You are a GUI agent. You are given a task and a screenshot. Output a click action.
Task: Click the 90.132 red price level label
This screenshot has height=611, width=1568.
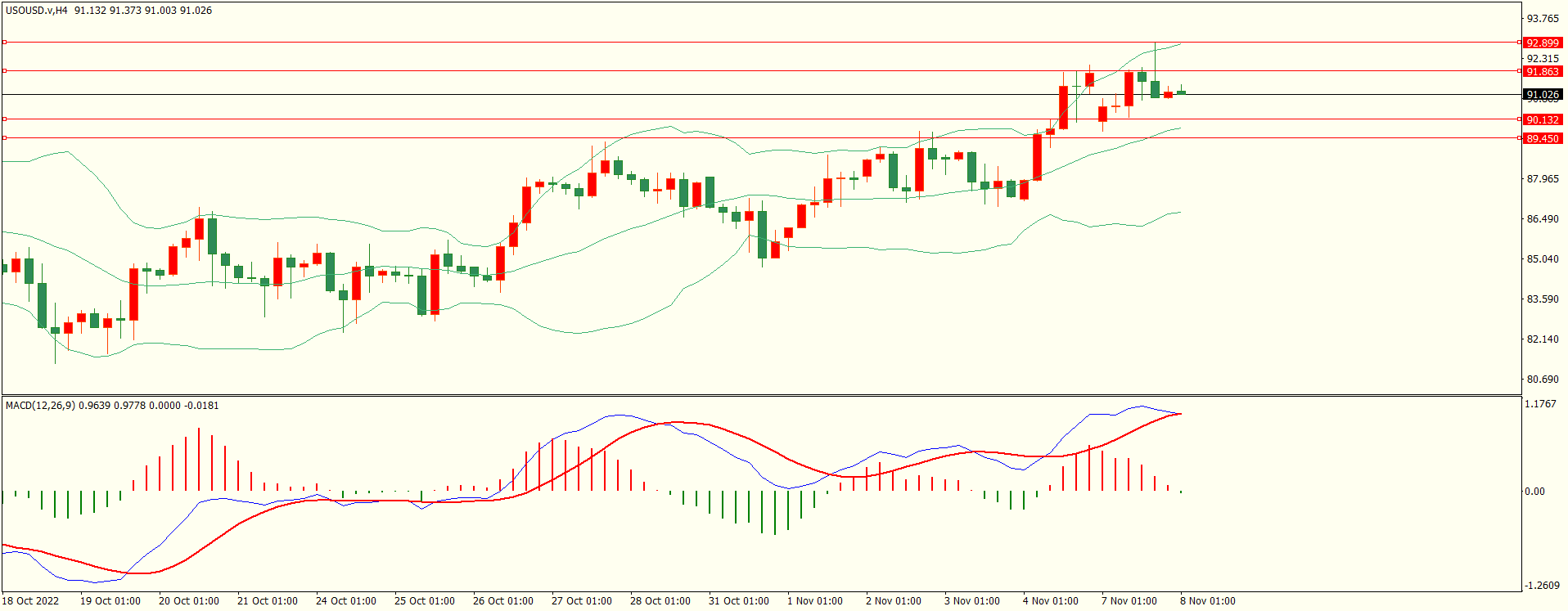coord(1542,120)
